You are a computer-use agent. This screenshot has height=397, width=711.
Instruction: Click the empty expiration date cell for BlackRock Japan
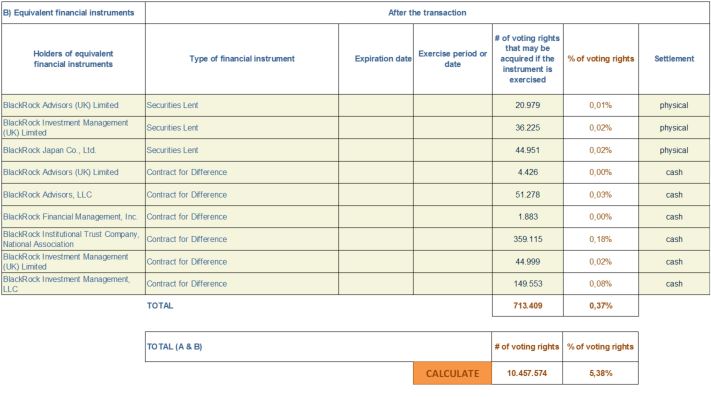coord(376,150)
